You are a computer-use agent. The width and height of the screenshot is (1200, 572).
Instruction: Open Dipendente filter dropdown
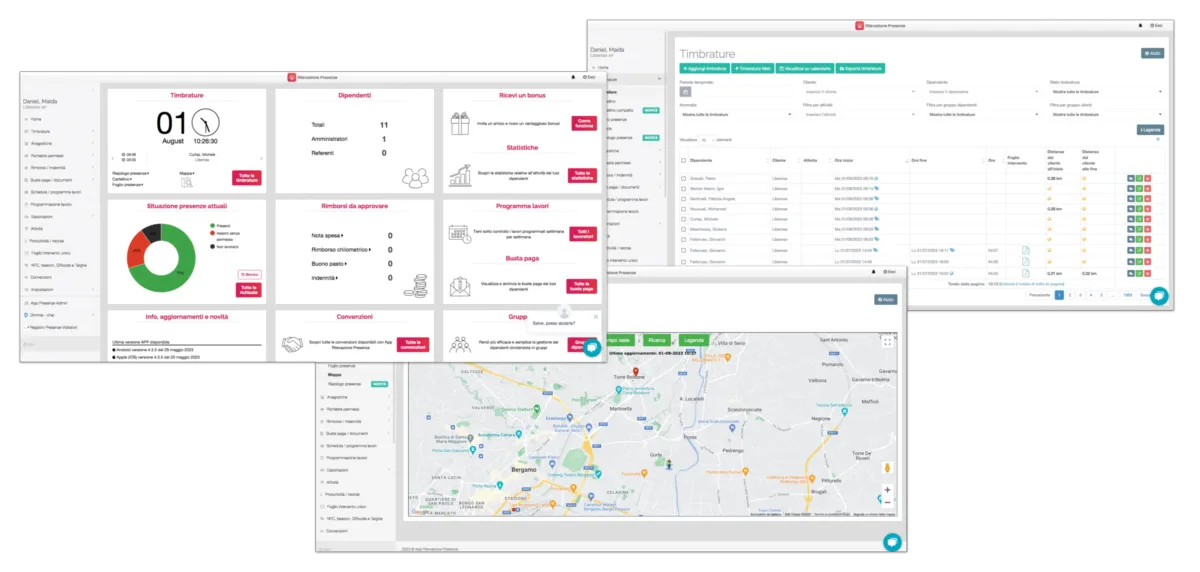[983, 91]
